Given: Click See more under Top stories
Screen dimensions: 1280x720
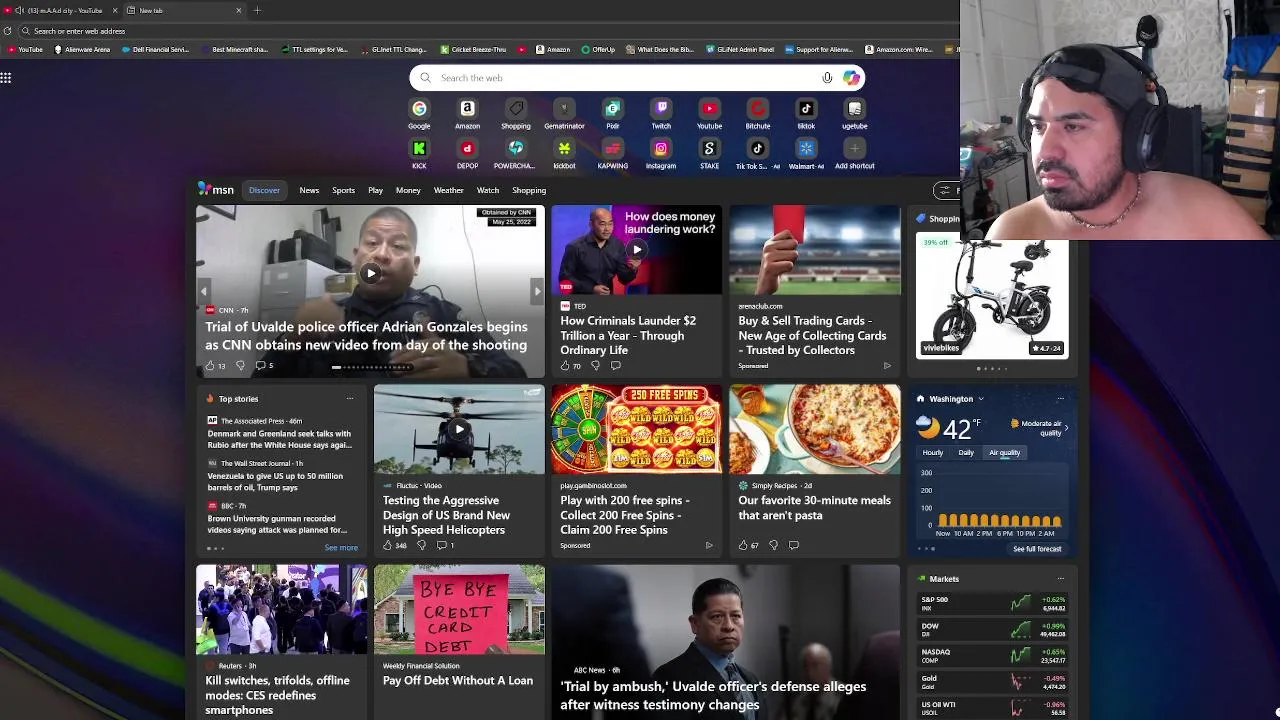Looking at the screenshot, I should 341,548.
